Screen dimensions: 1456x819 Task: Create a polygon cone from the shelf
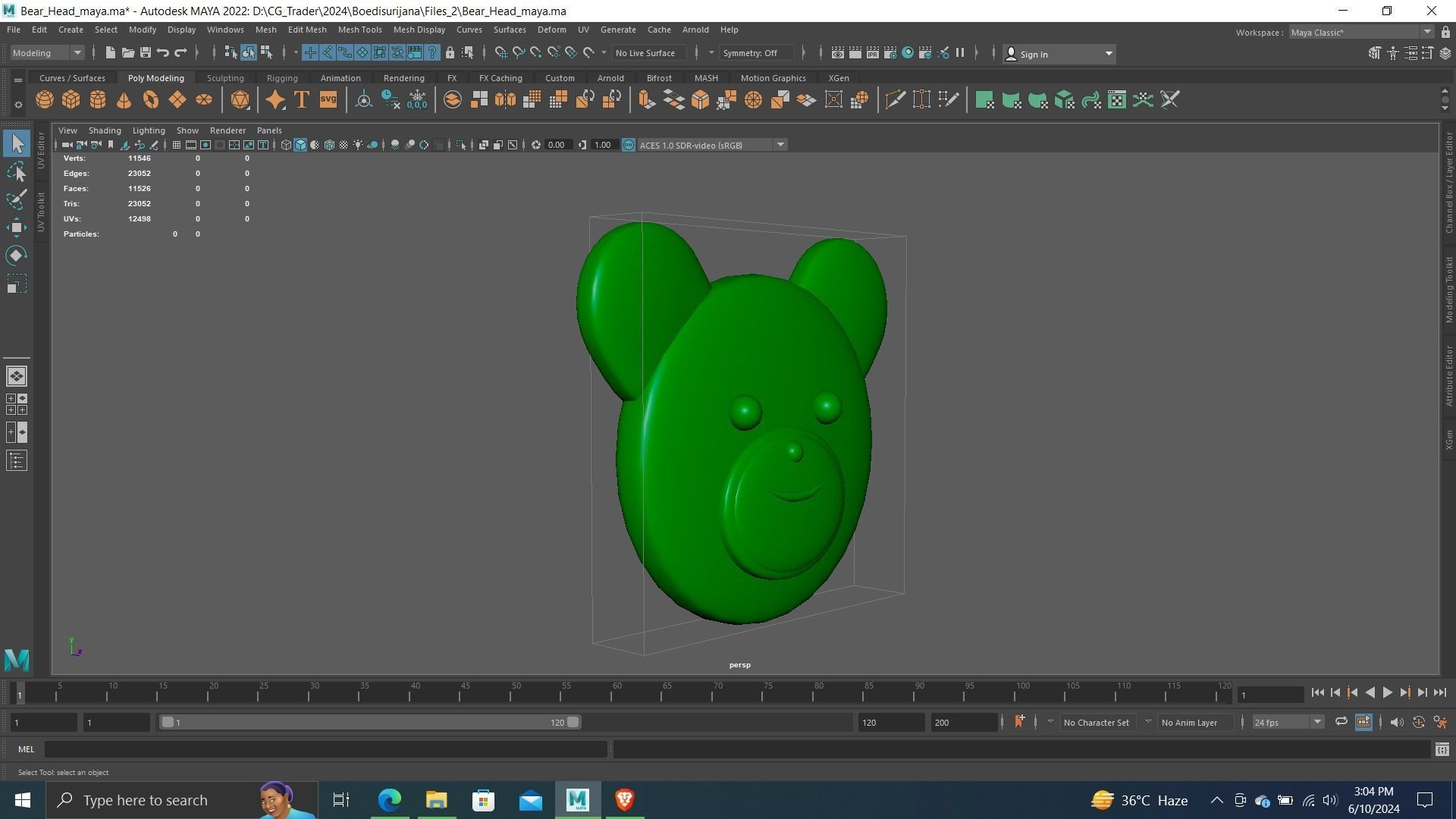click(x=124, y=100)
